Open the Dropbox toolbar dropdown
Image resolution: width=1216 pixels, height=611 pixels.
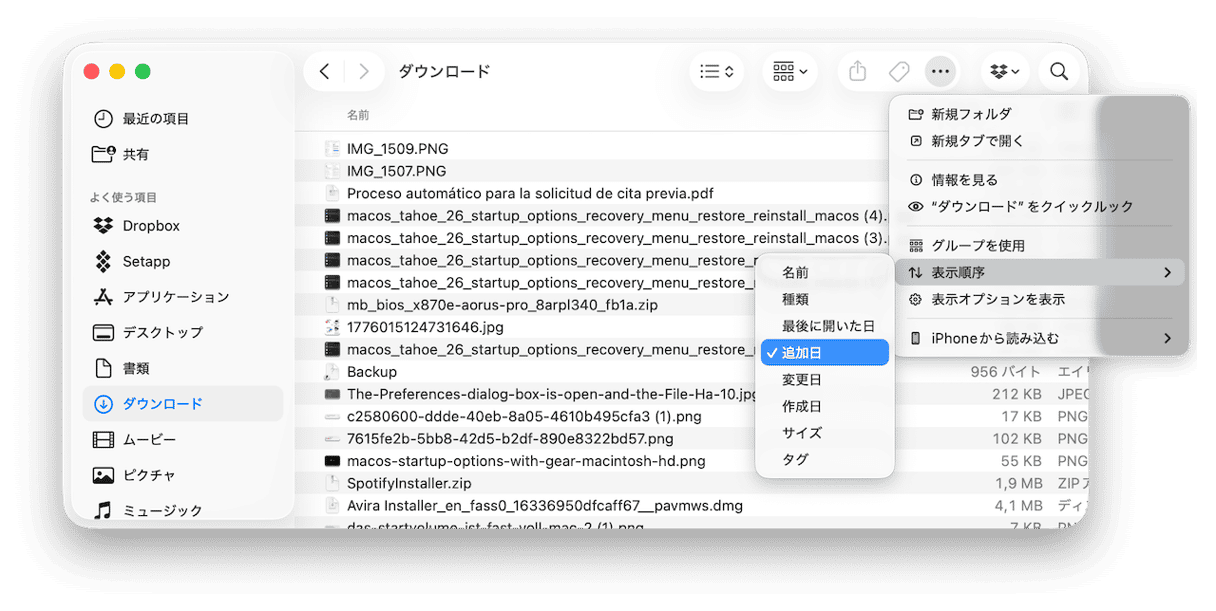[1005, 72]
